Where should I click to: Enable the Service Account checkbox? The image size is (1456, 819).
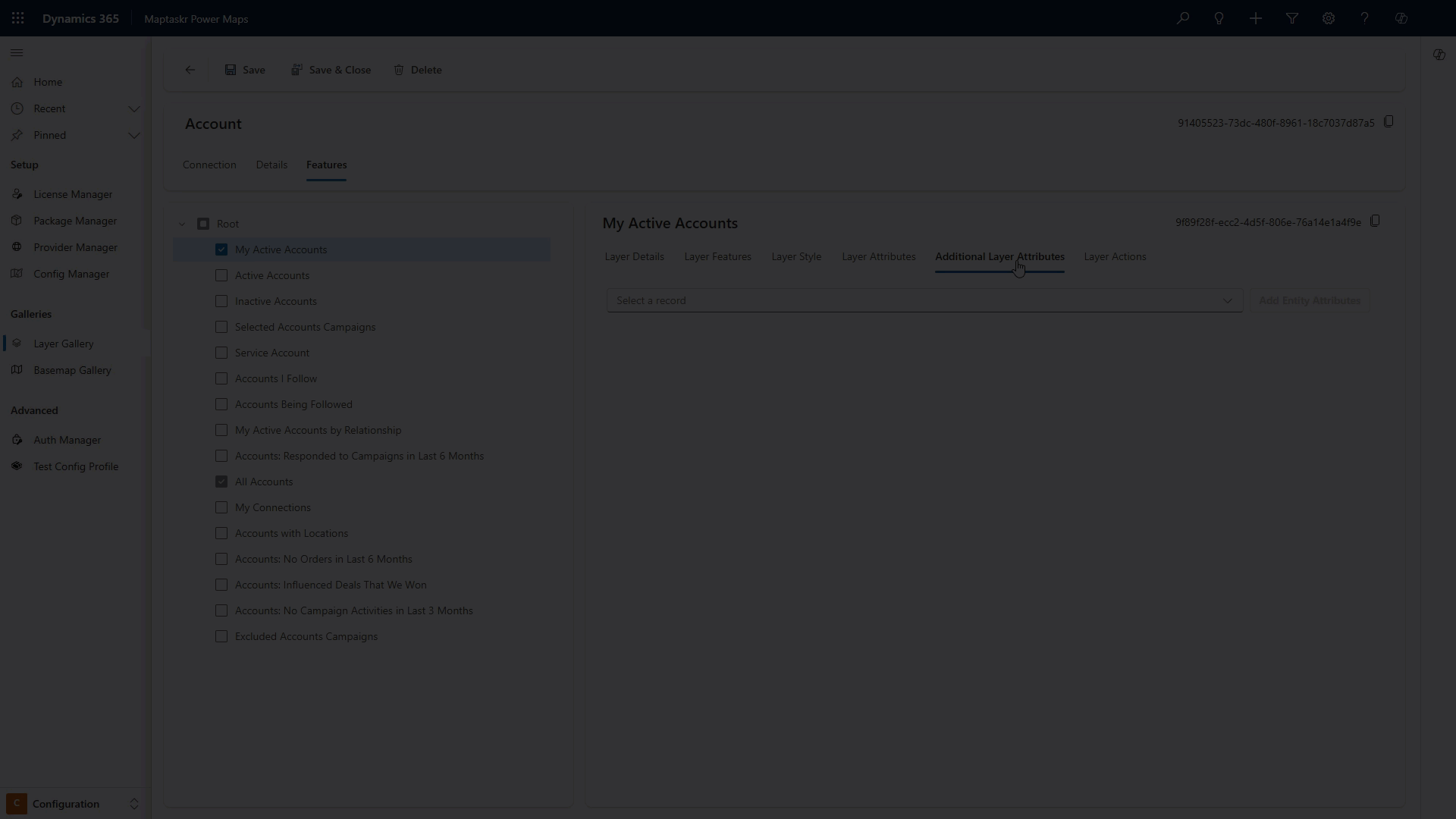pyautogui.click(x=221, y=353)
